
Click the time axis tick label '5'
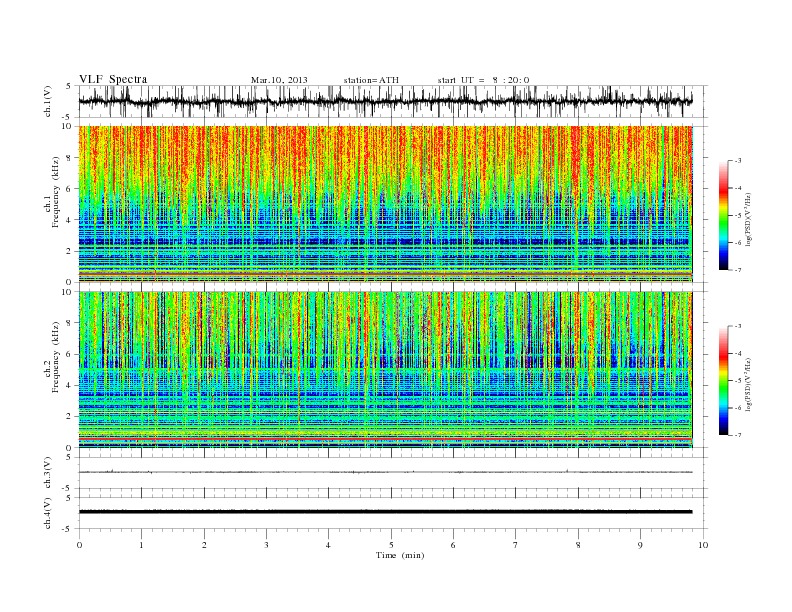(391, 545)
